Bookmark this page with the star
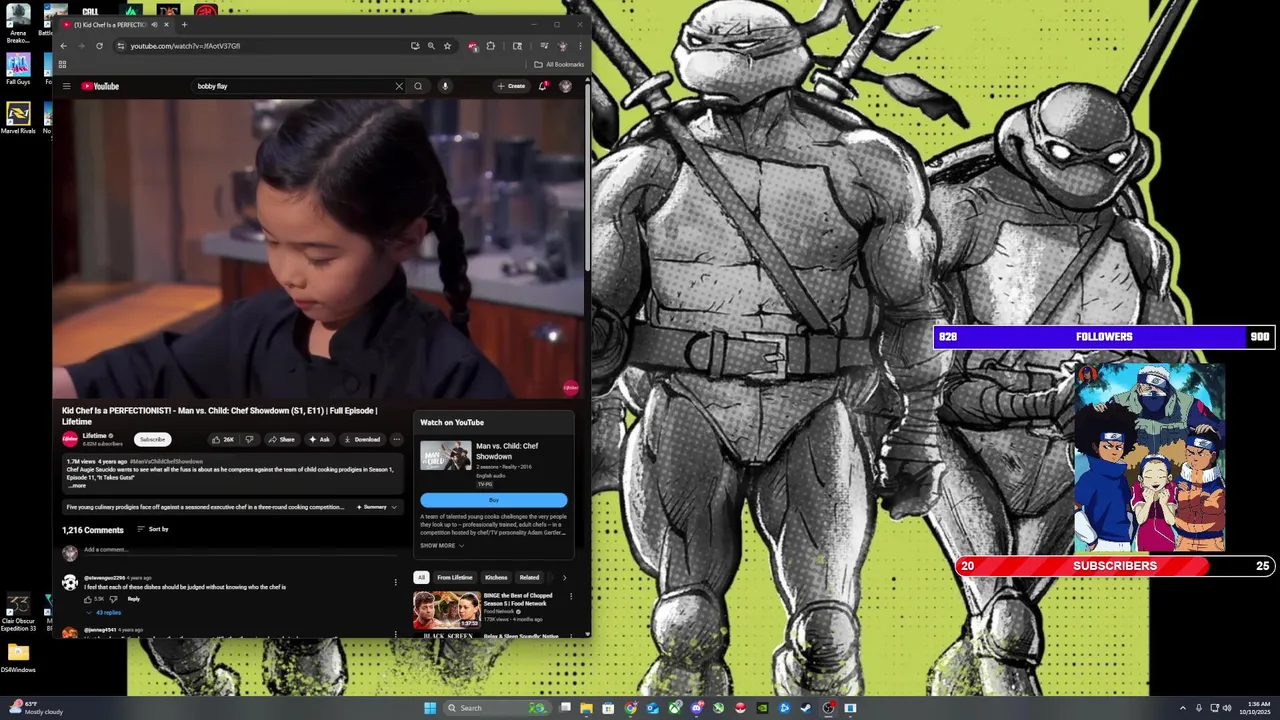Image resolution: width=1280 pixels, height=720 pixels. (x=447, y=46)
